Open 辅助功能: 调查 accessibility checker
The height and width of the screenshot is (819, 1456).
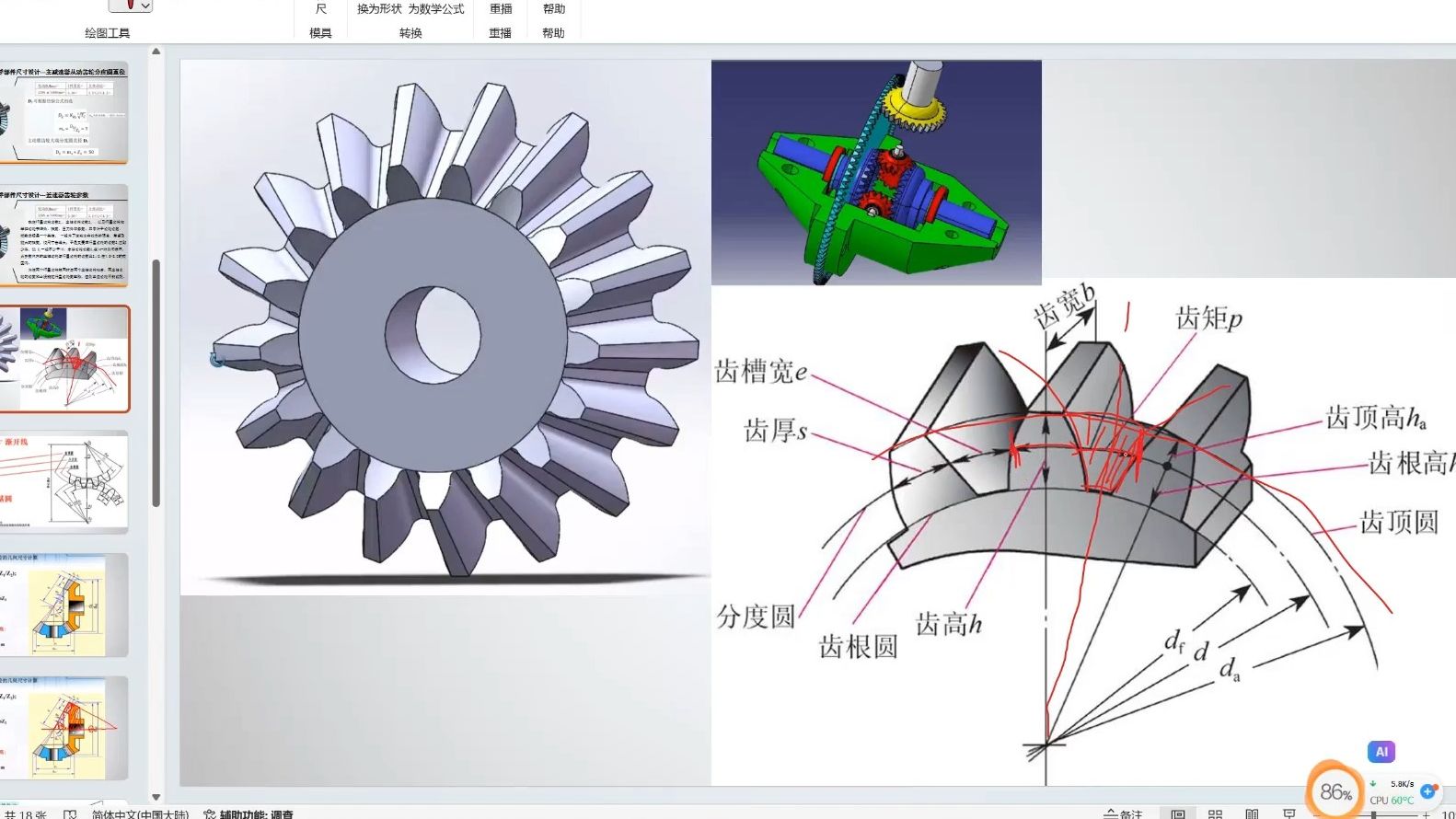pos(248,813)
